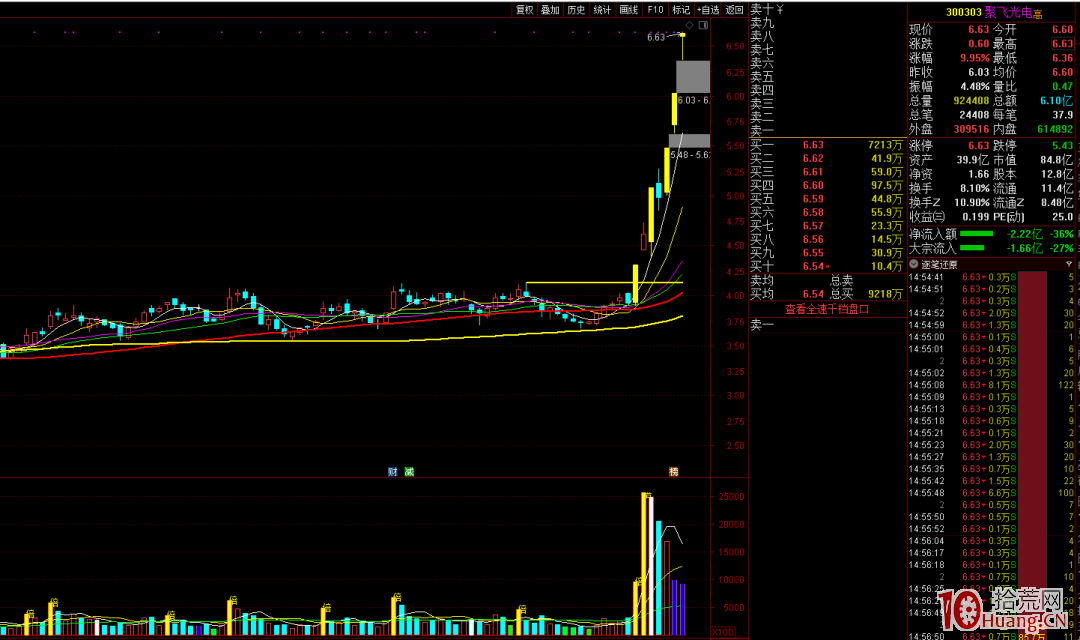Expand the 卖十 order depth ¥ toggle

[x=780, y=9]
